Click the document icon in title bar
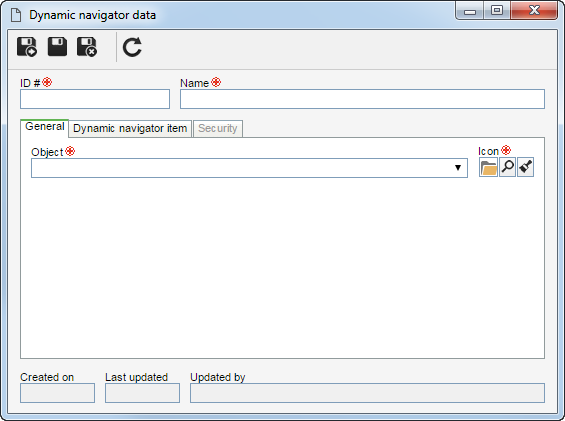The height and width of the screenshot is (421, 565). 16,15
